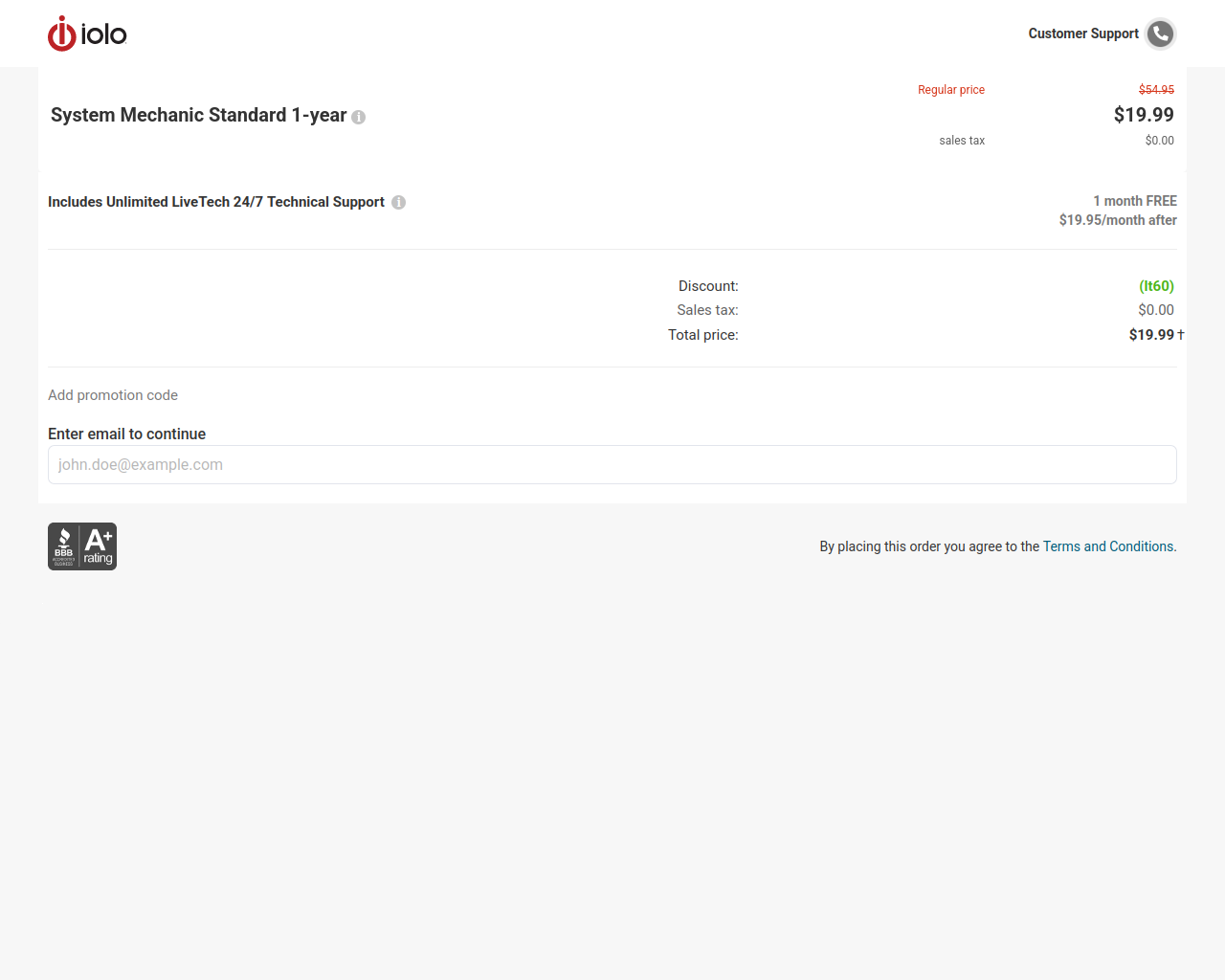
Task: Show info for System Mechanic Standard 1-year
Action: (x=358, y=117)
